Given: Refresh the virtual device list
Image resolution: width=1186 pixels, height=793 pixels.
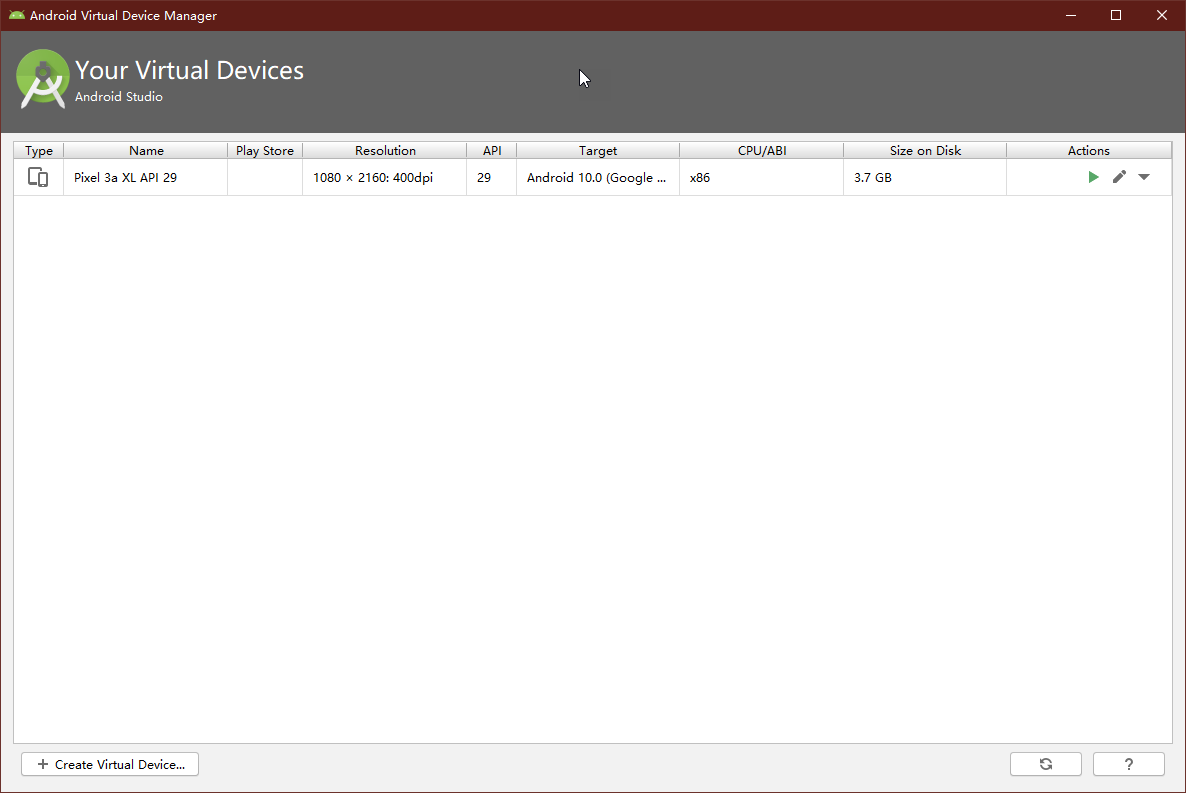Looking at the screenshot, I should pyautogui.click(x=1045, y=763).
